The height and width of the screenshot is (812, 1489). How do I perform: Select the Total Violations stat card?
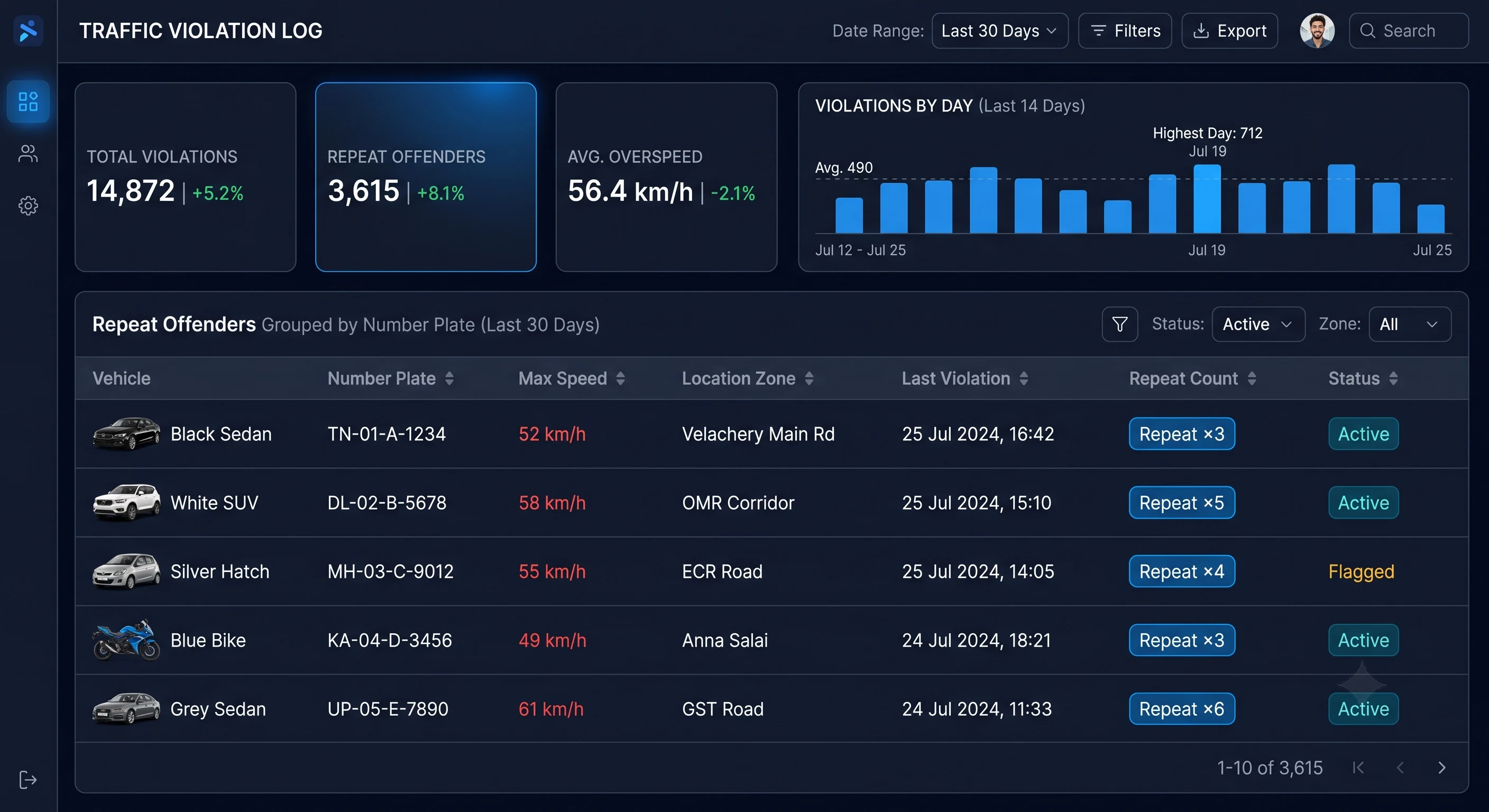pyautogui.click(x=185, y=177)
